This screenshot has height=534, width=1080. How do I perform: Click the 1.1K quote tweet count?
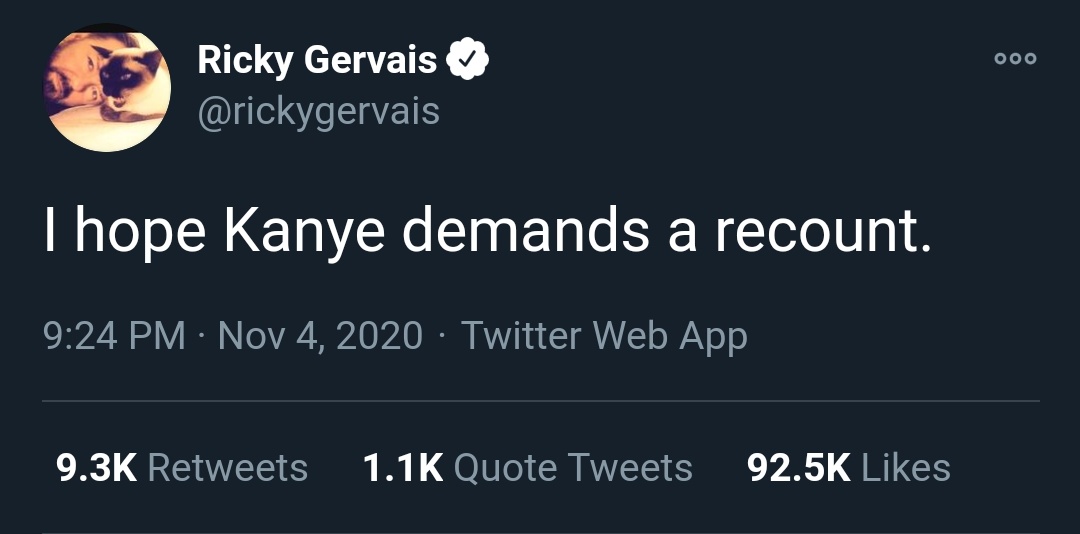coord(401,467)
